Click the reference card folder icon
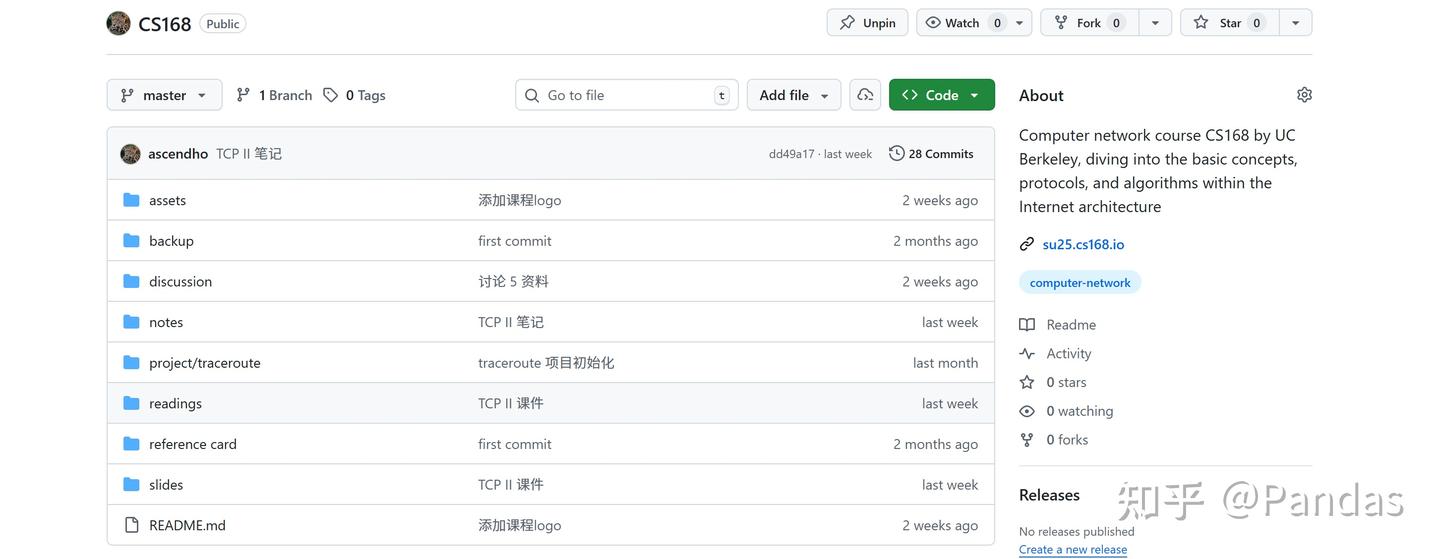Viewport: 1440px width, 559px height. coord(131,444)
